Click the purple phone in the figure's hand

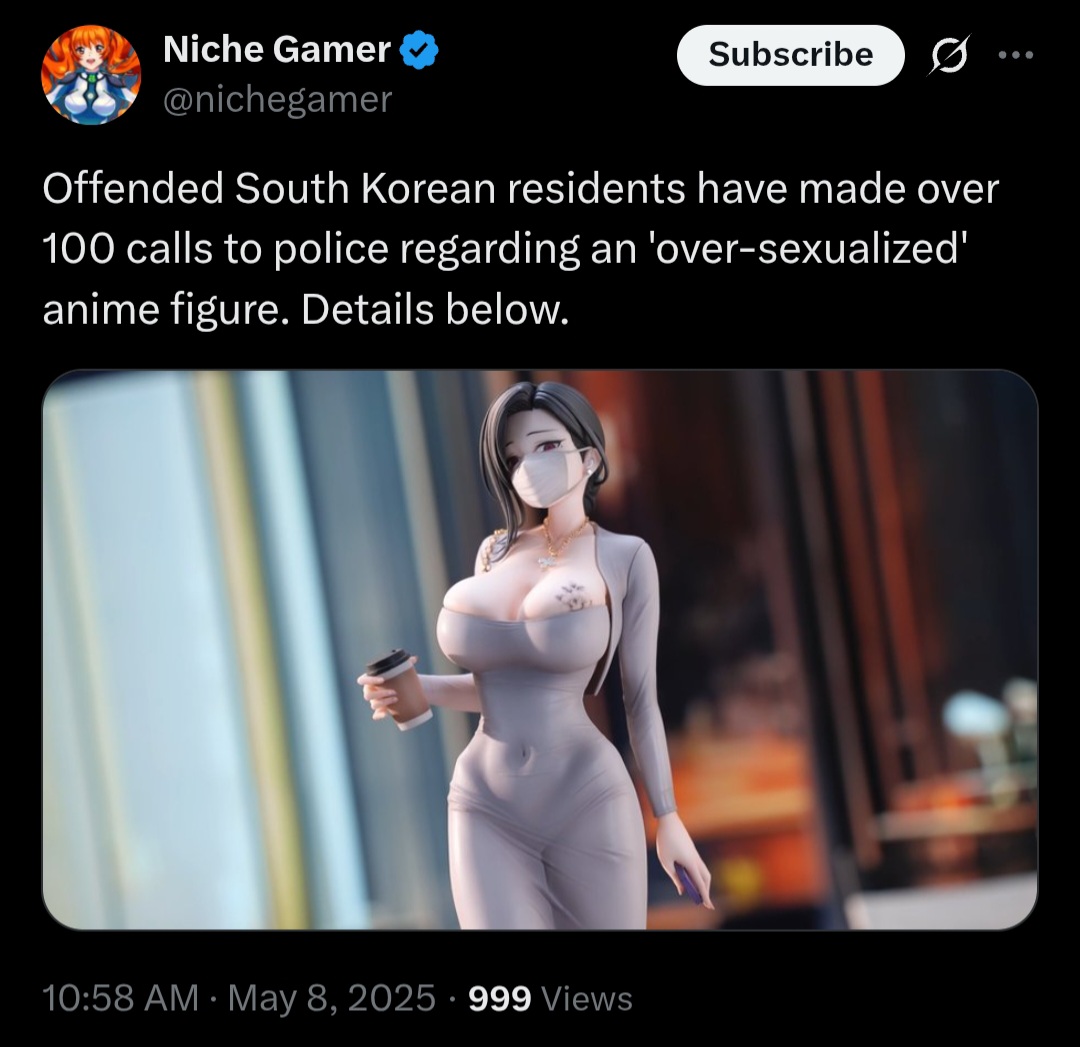[x=689, y=884]
